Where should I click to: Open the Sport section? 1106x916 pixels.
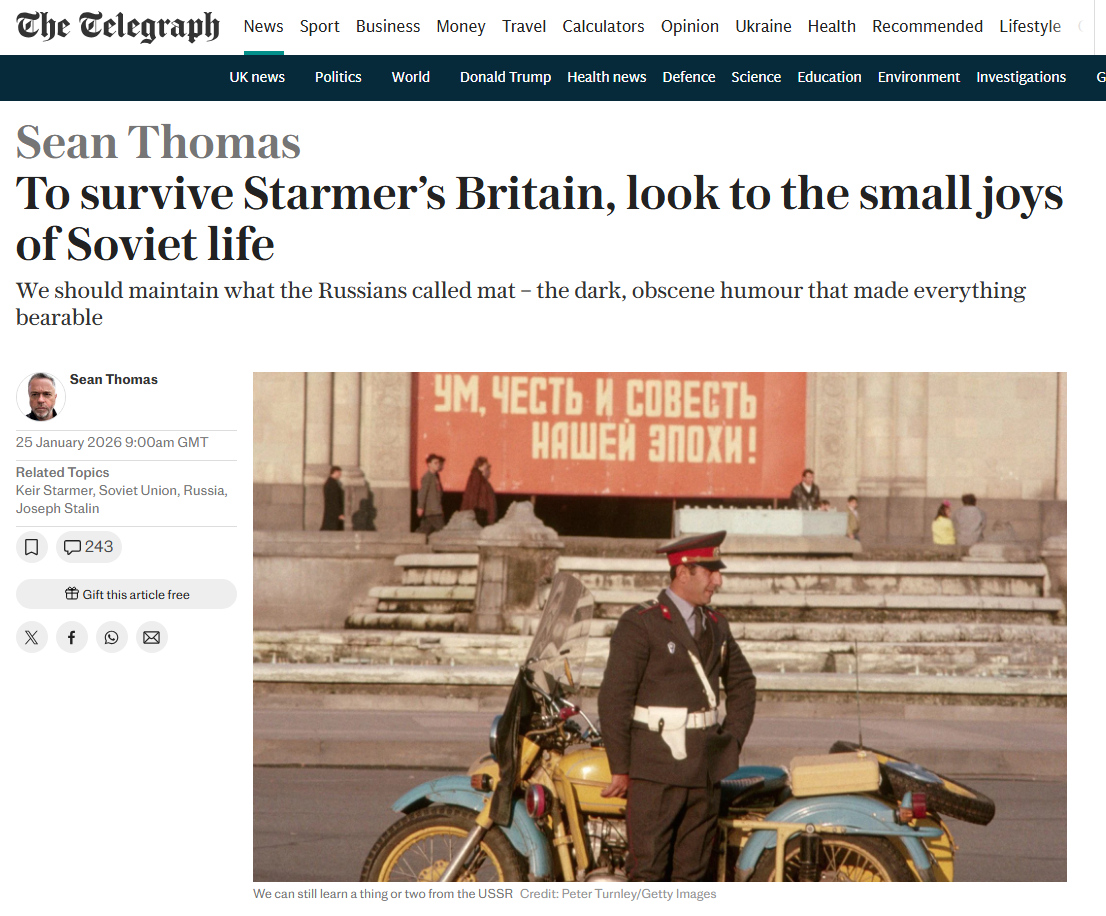tap(320, 27)
